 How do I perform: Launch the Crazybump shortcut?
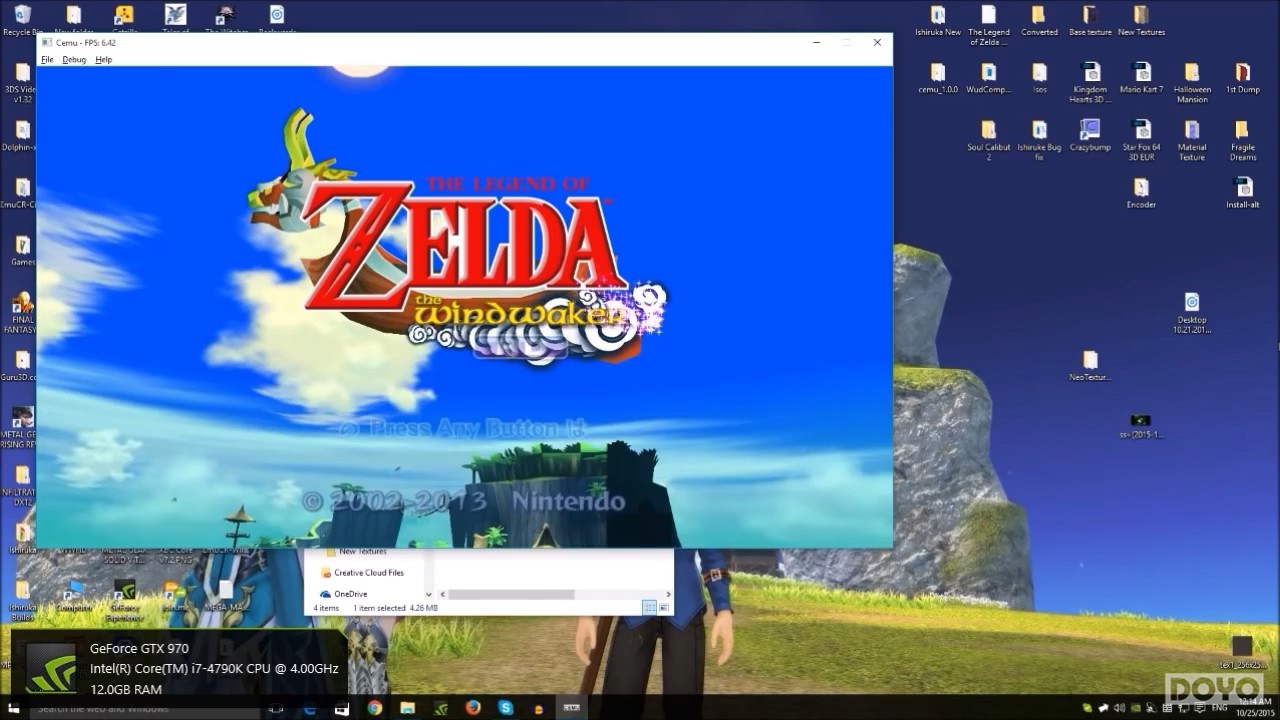[x=1090, y=135]
